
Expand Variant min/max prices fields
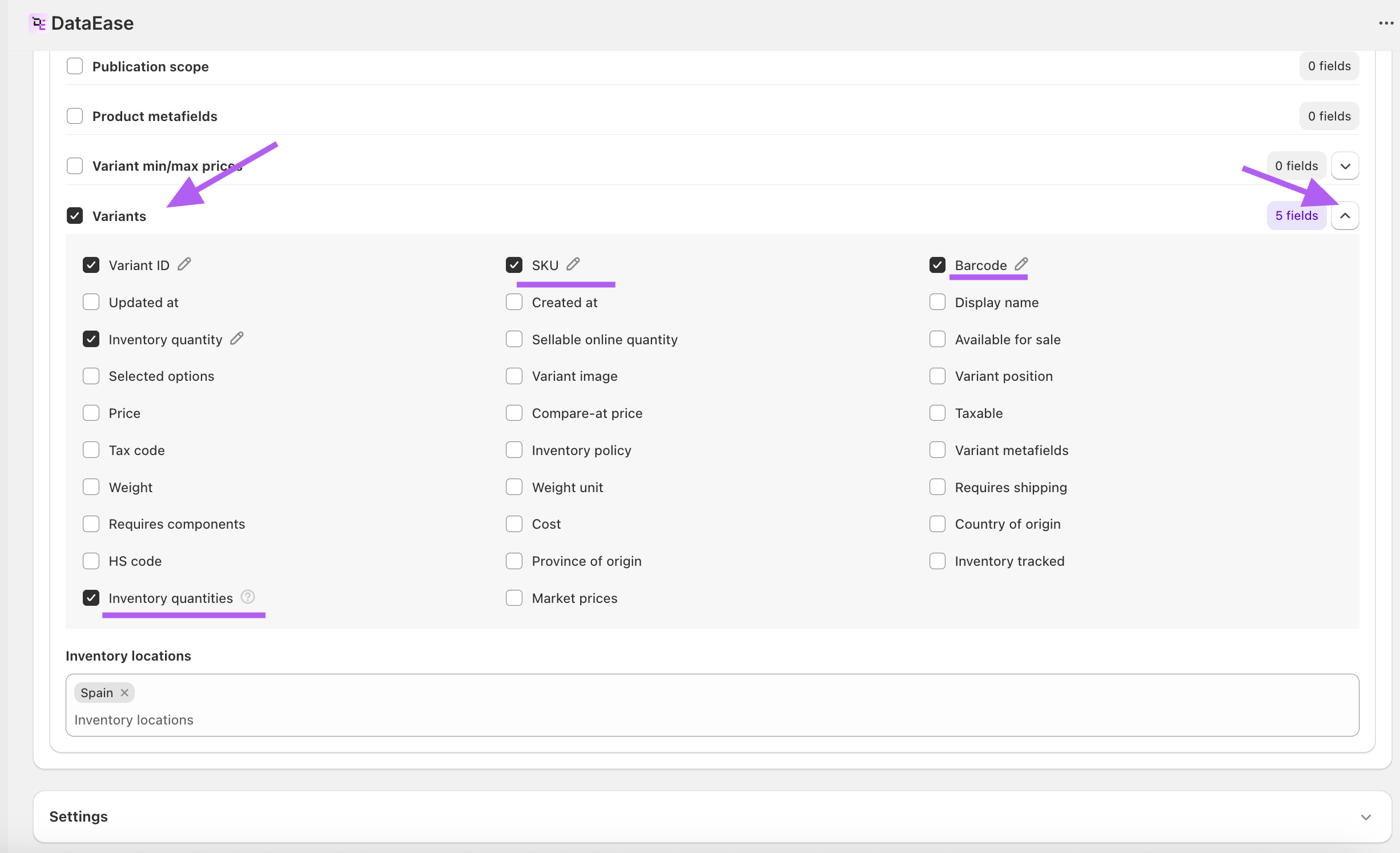point(1345,166)
